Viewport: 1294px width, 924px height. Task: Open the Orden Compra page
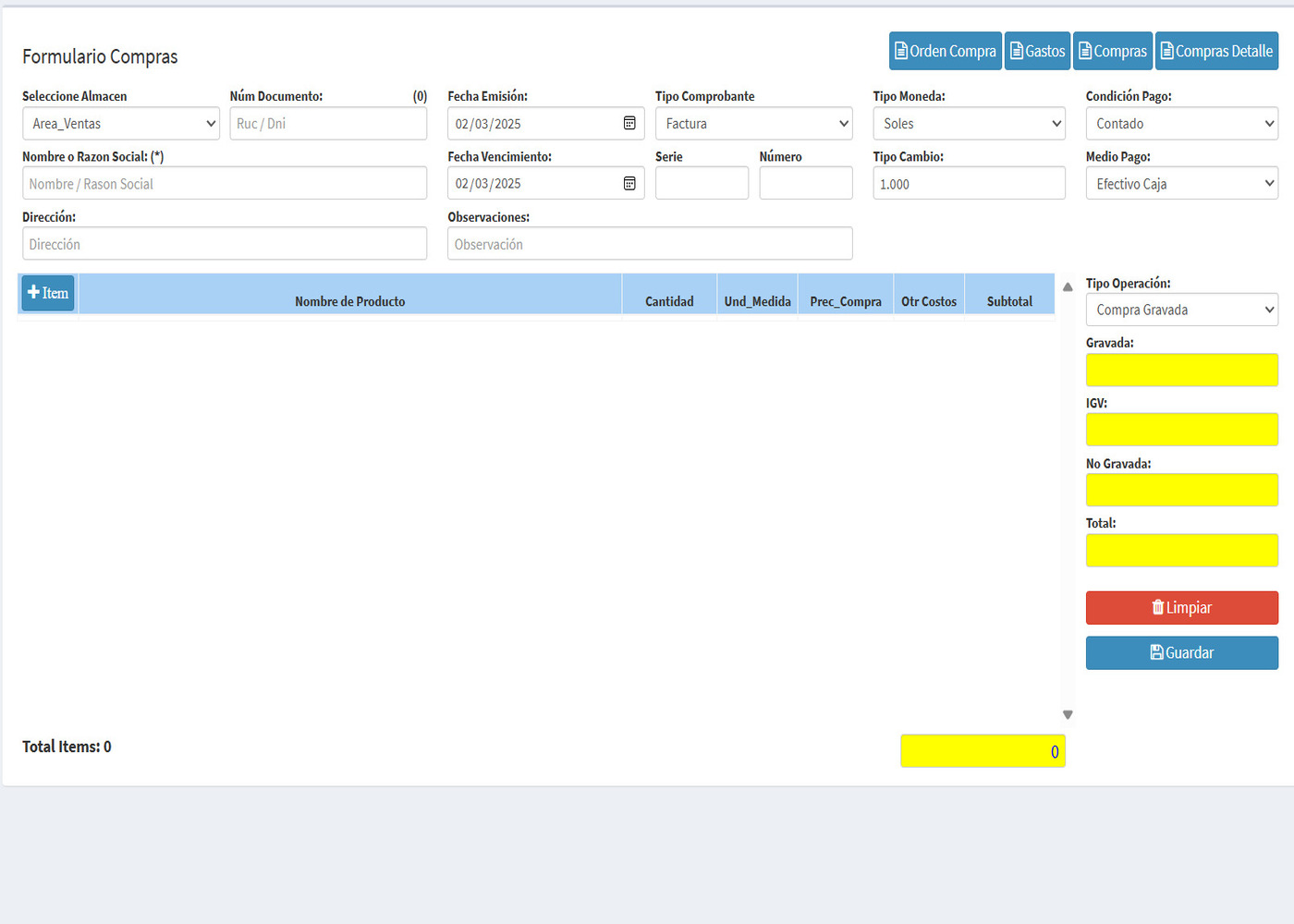pos(945,51)
